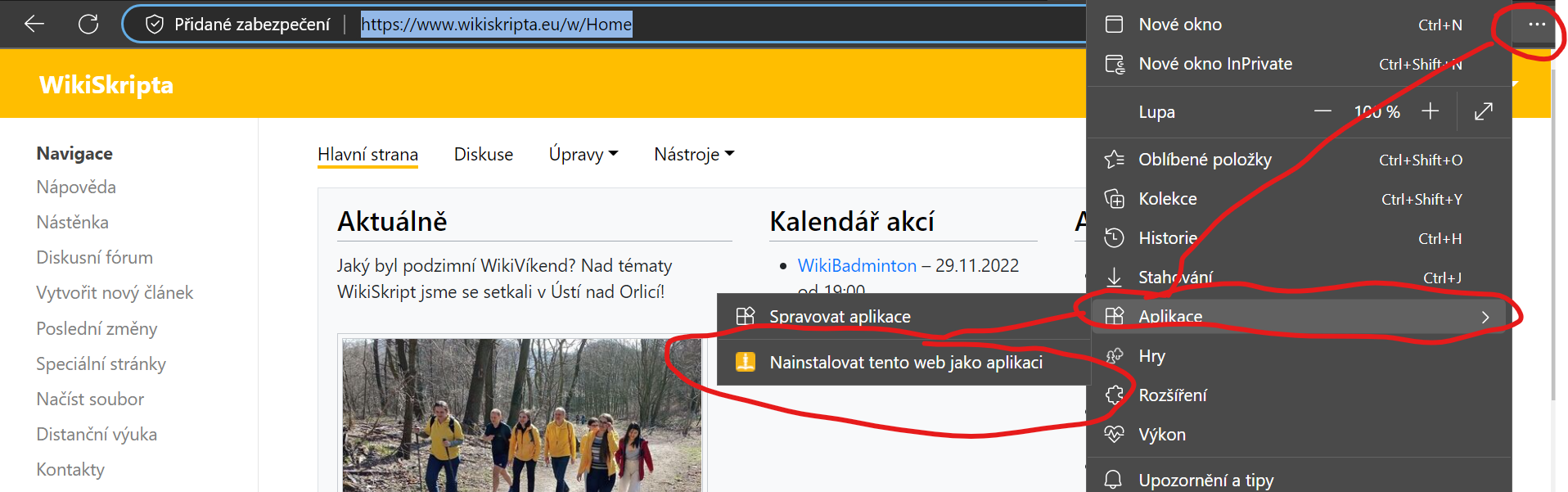Open Upozornění a tipy entry

1299,480
